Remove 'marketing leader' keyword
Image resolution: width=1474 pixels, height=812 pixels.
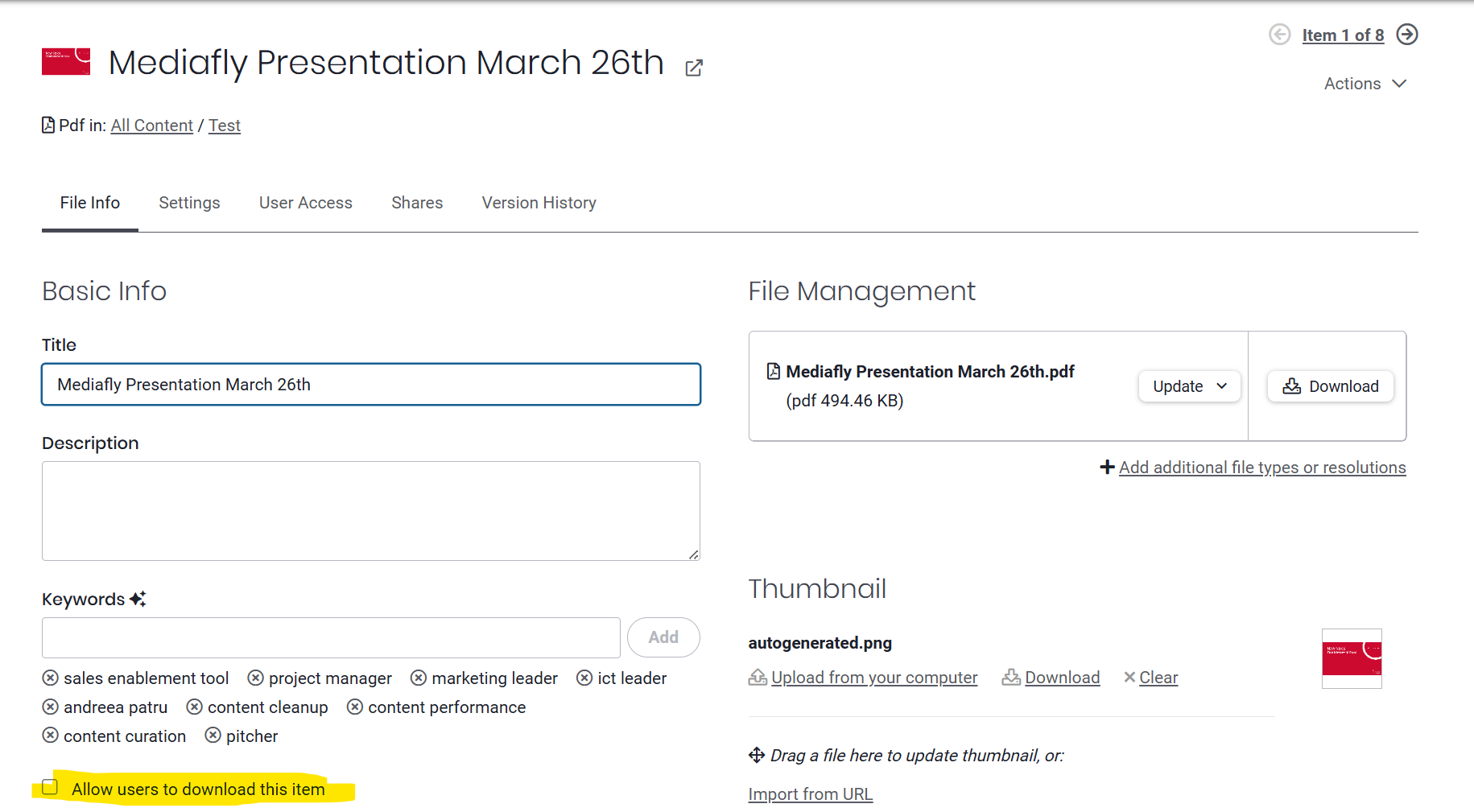[419, 678]
